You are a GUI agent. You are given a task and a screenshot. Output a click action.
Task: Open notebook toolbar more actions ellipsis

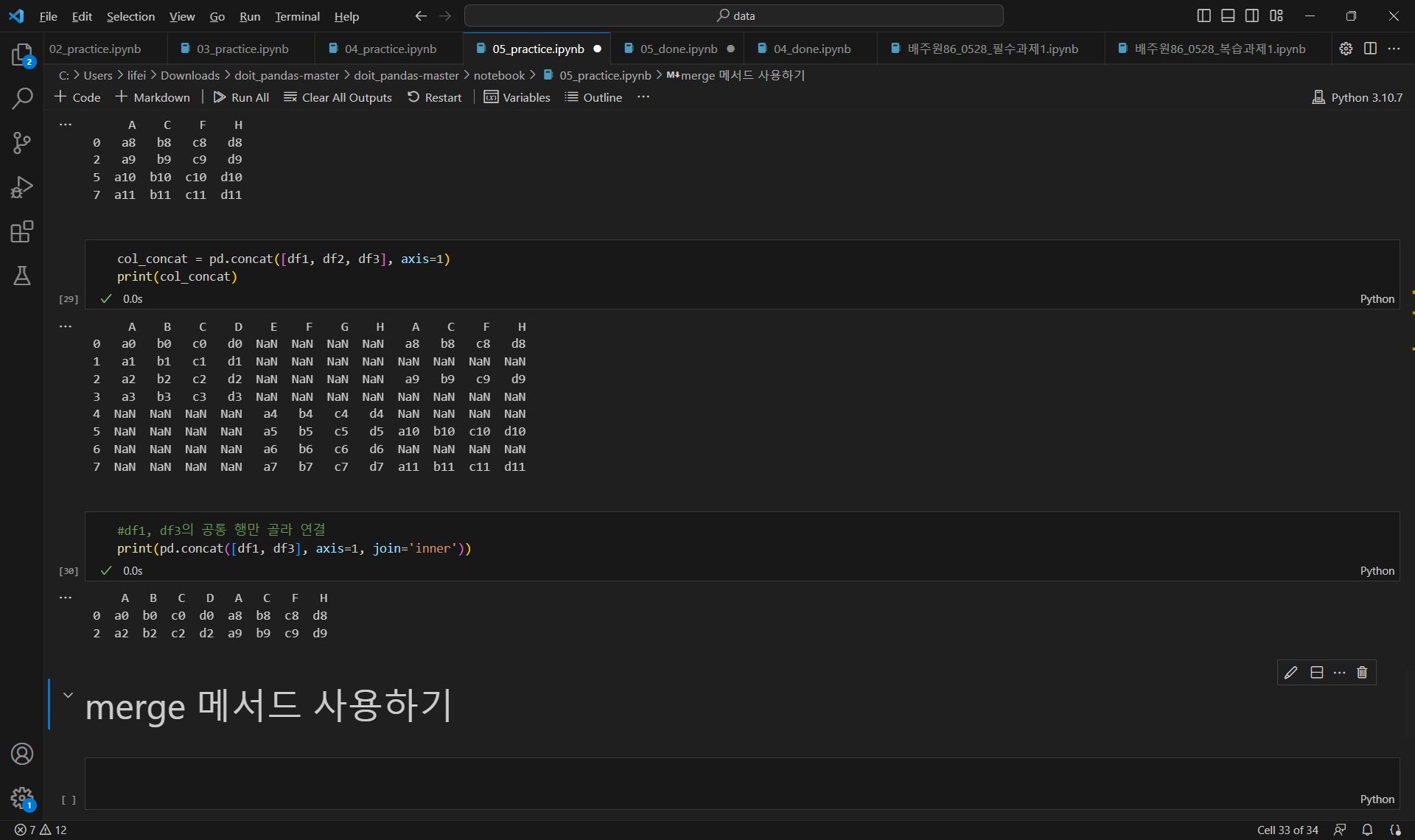point(643,97)
